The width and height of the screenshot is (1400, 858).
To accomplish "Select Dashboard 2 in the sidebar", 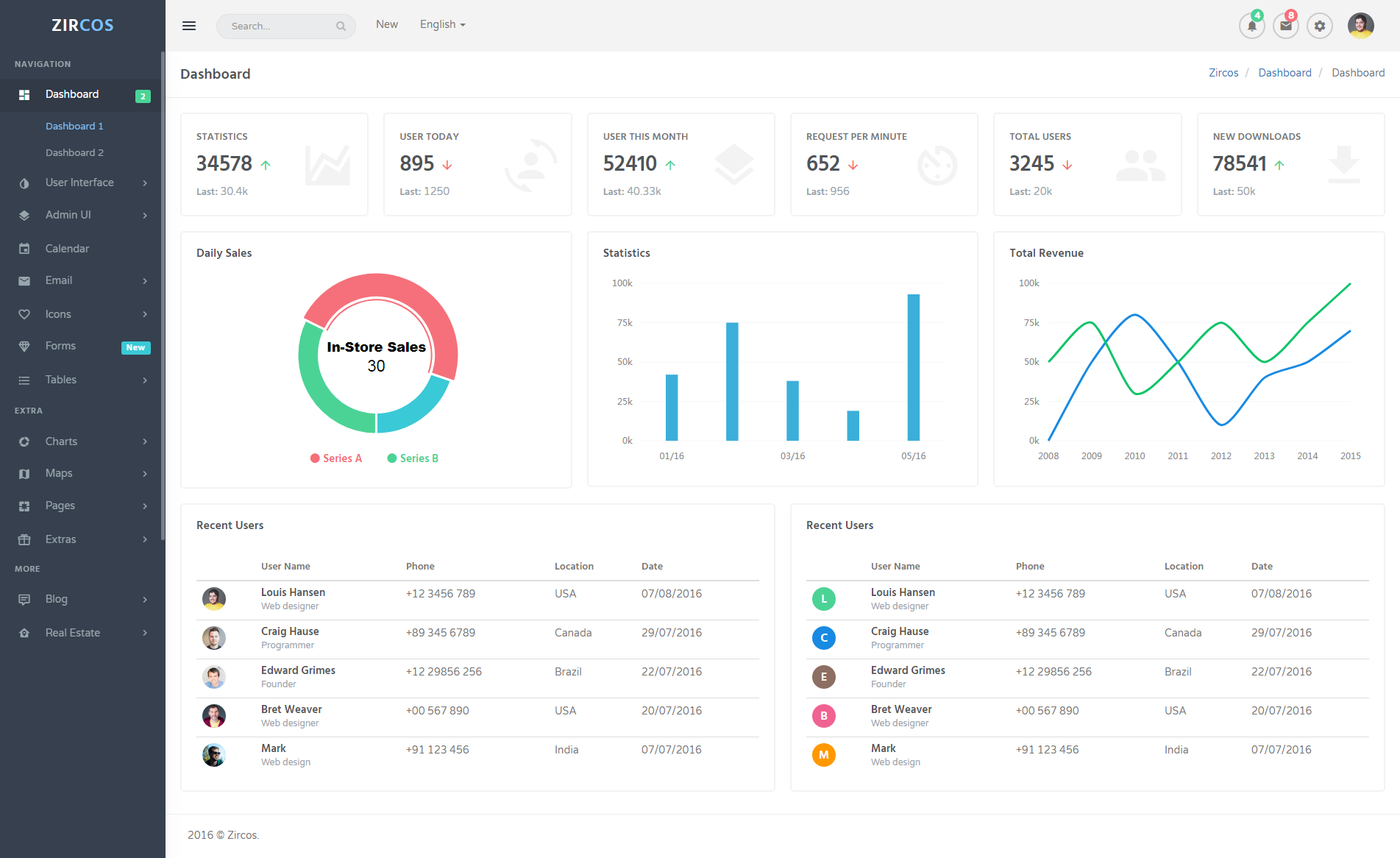I will click(74, 152).
